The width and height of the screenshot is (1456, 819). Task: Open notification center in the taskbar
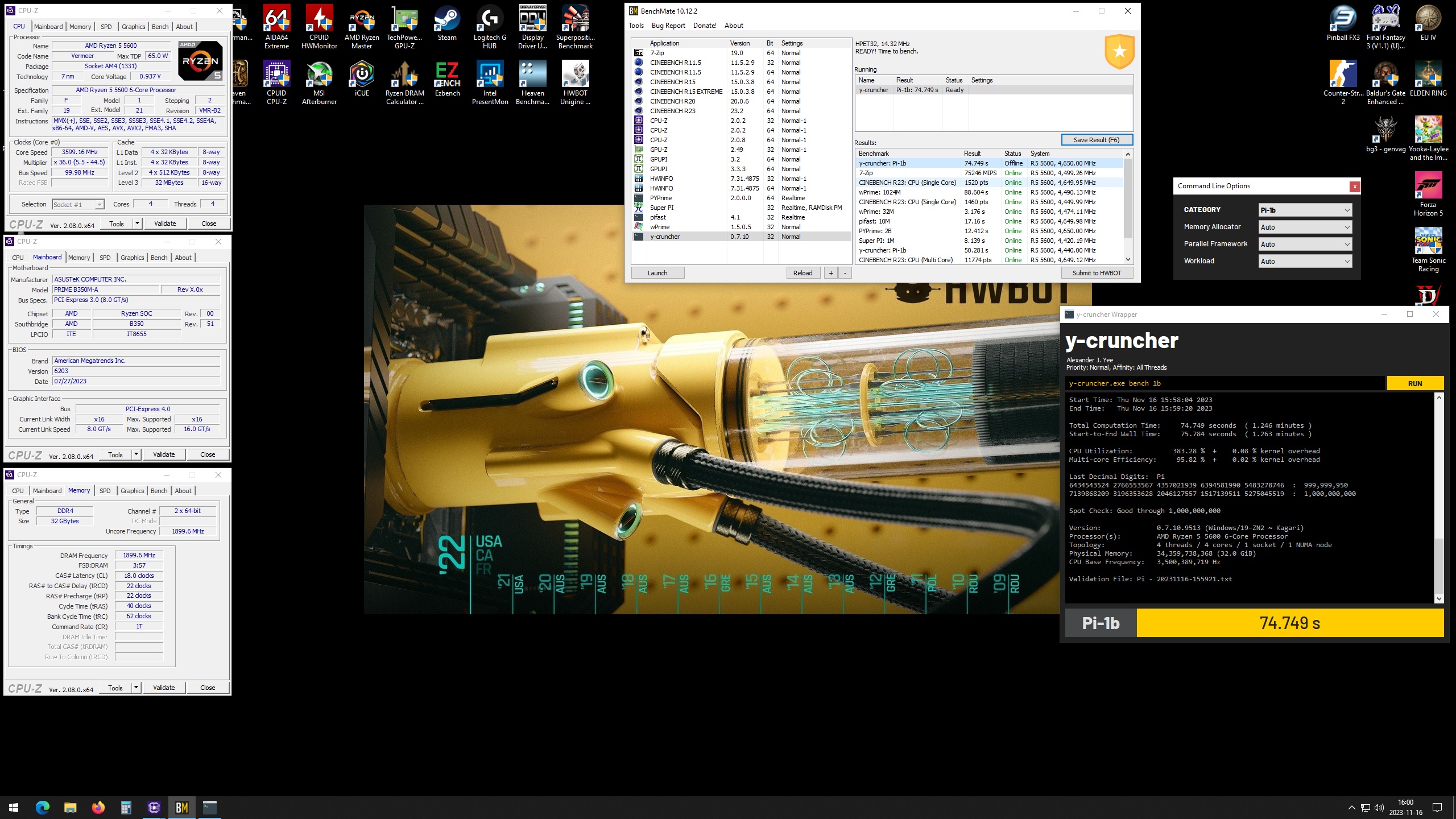pos(1437,808)
